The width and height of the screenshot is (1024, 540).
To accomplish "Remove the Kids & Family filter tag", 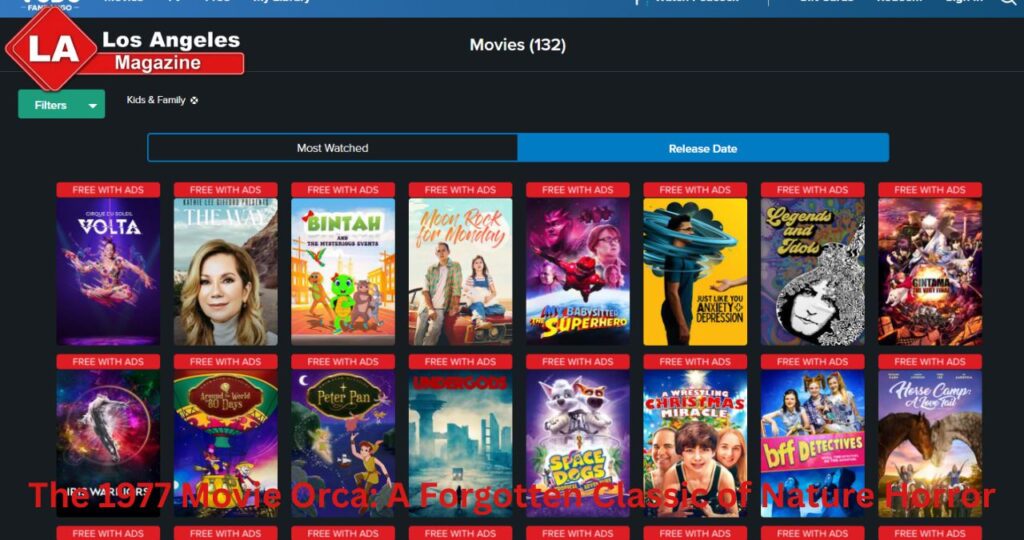I will pos(194,100).
